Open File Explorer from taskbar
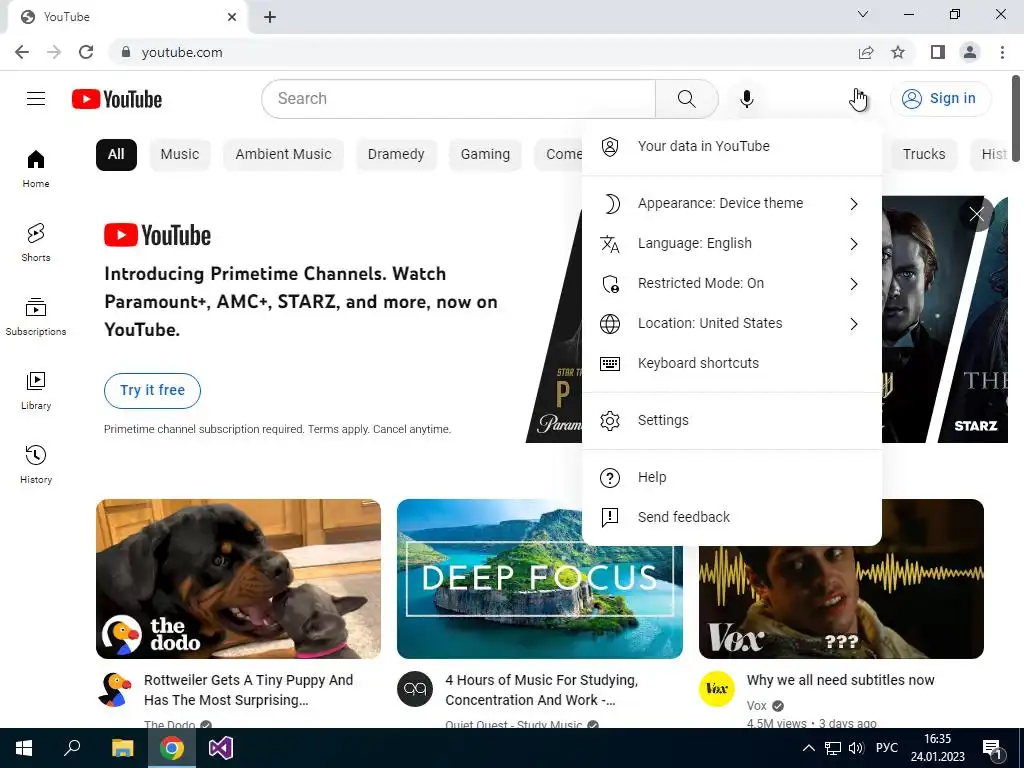The image size is (1024, 768). 122,748
